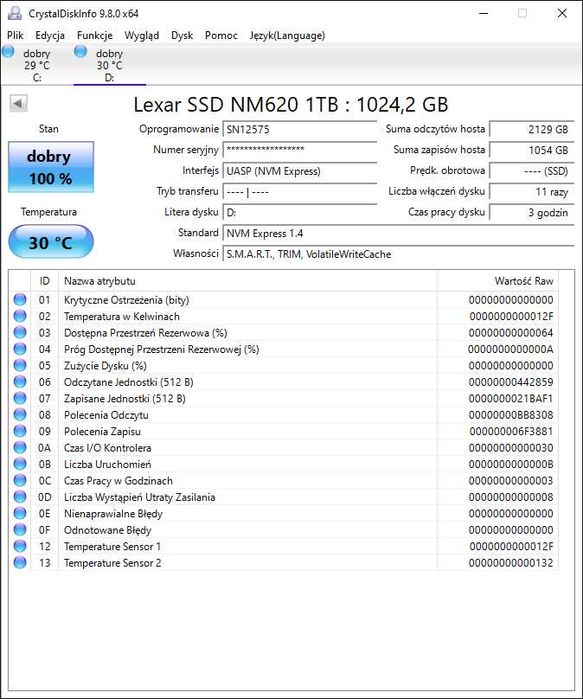Click status orb of attribute 03 Dostępna Przestrzeń Rezerwowa

pyautogui.click(x=20, y=333)
